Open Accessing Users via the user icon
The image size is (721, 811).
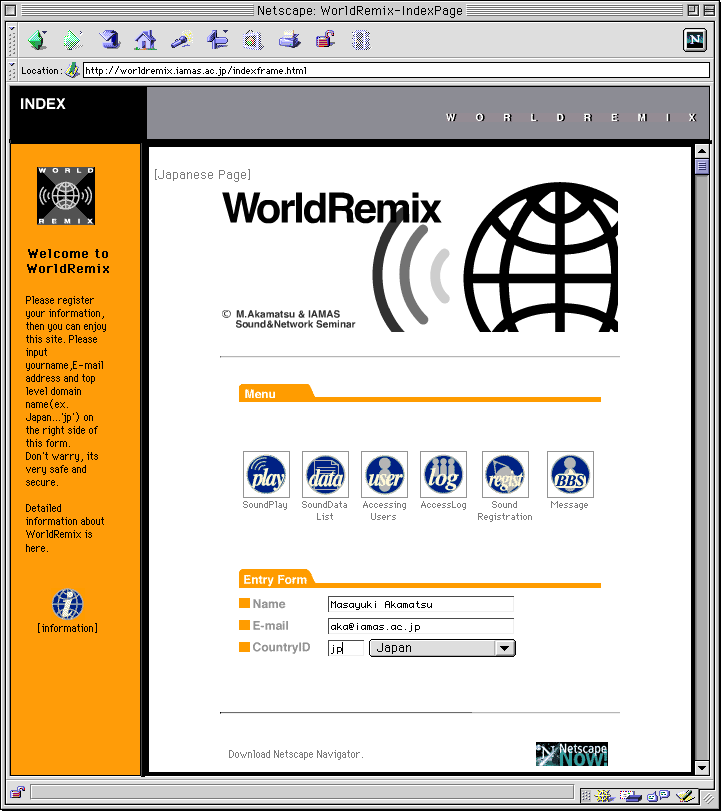(384, 474)
